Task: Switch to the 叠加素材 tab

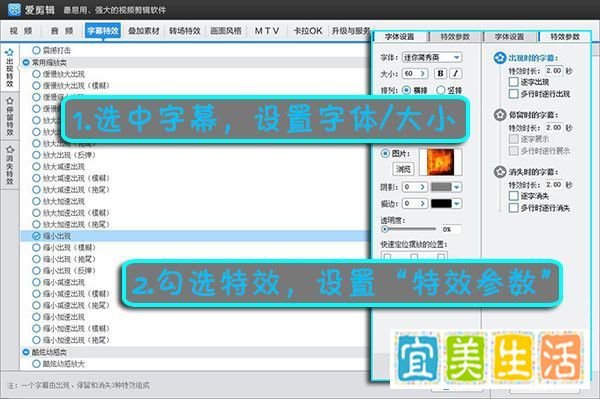Action: (x=143, y=31)
